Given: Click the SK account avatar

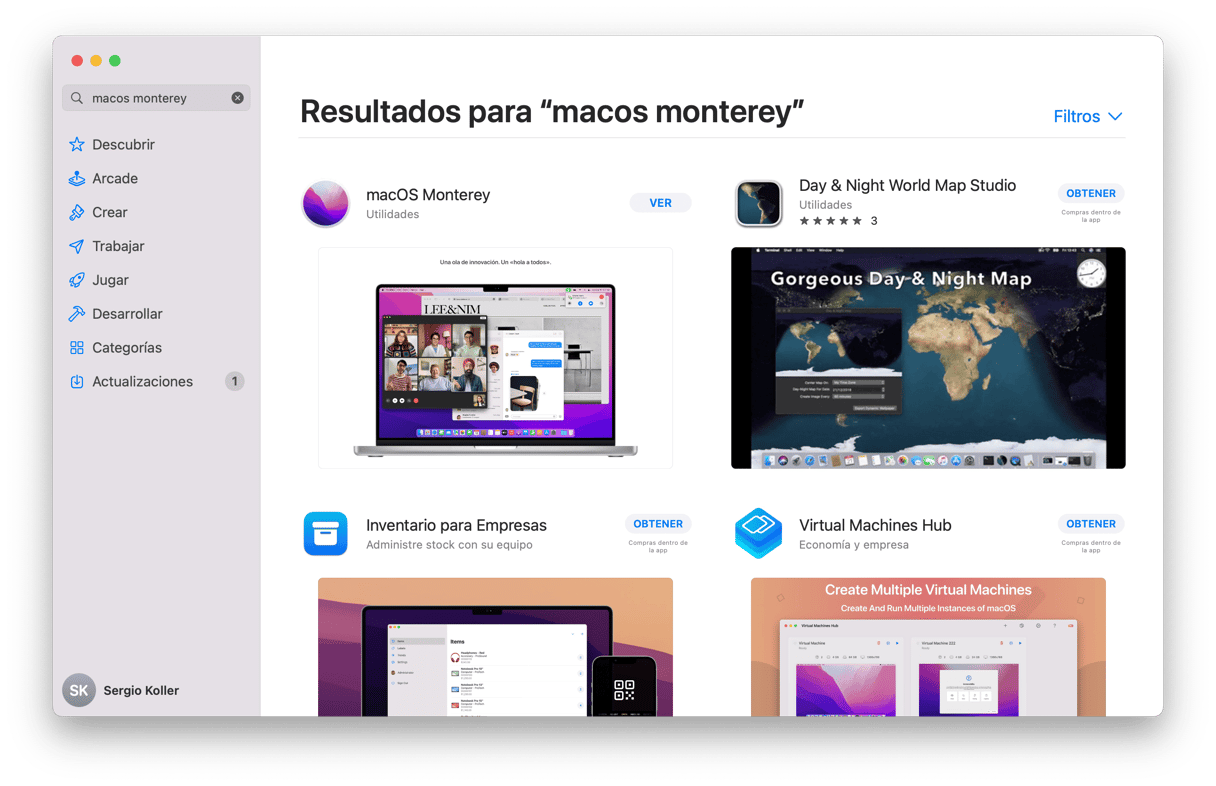Looking at the screenshot, I should click(x=79, y=690).
